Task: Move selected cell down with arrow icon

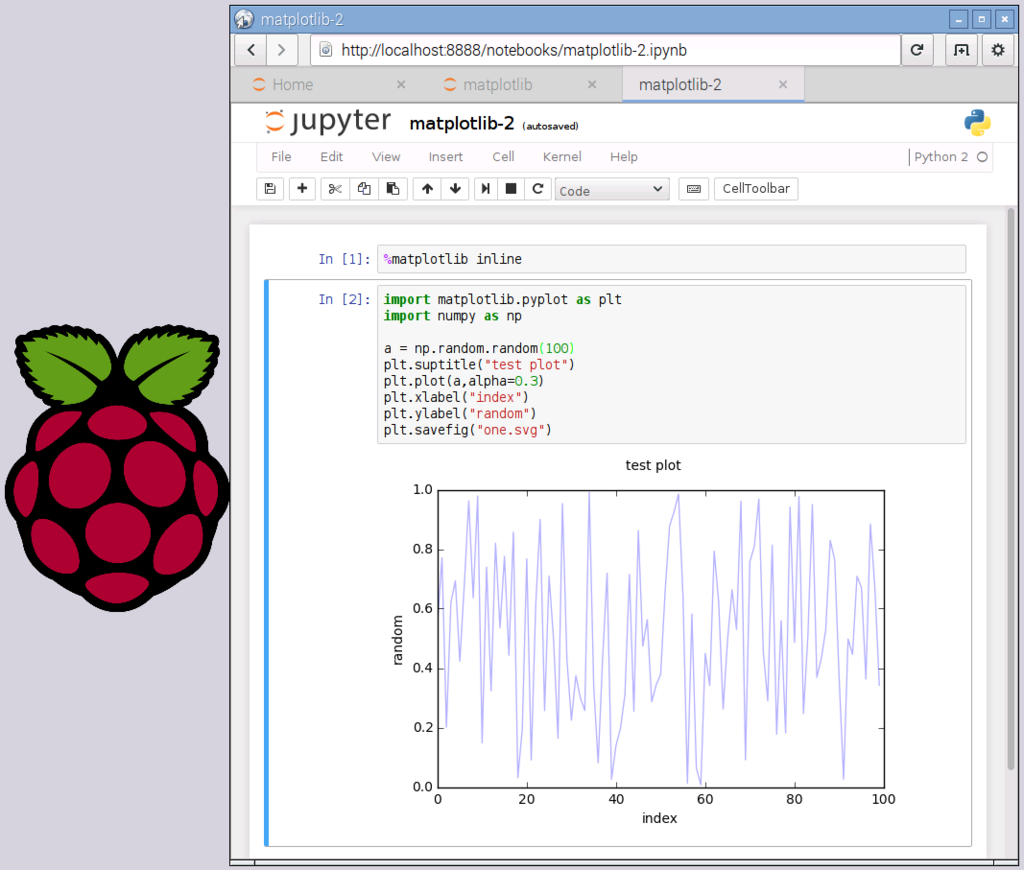Action: click(x=455, y=189)
